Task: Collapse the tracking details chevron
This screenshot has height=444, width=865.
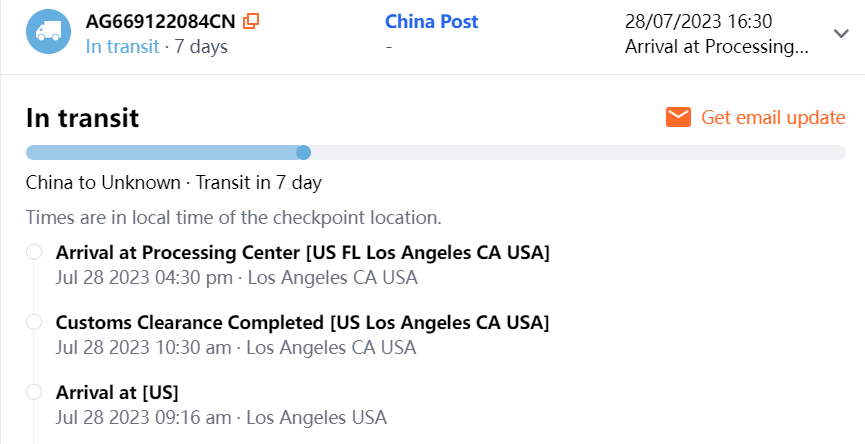Action: point(841,33)
